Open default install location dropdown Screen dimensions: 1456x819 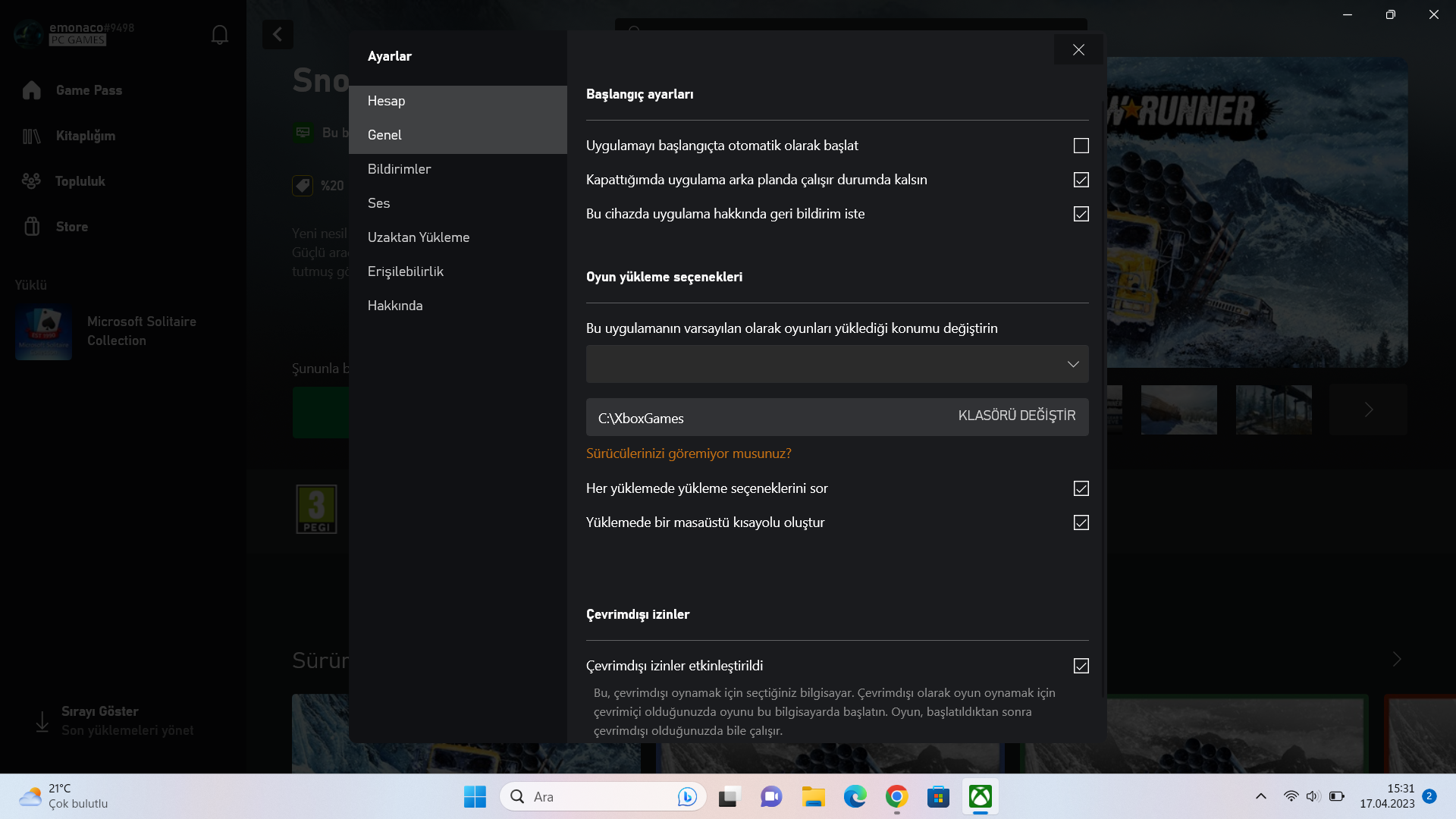click(x=836, y=364)
